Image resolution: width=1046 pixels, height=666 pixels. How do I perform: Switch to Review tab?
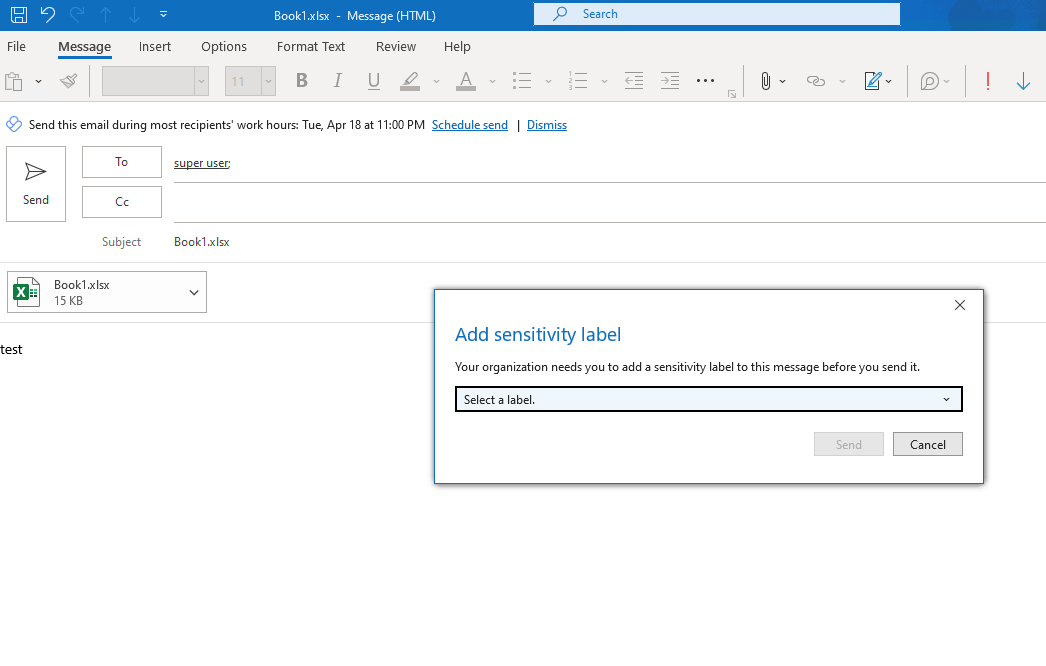tap(396, 47)
